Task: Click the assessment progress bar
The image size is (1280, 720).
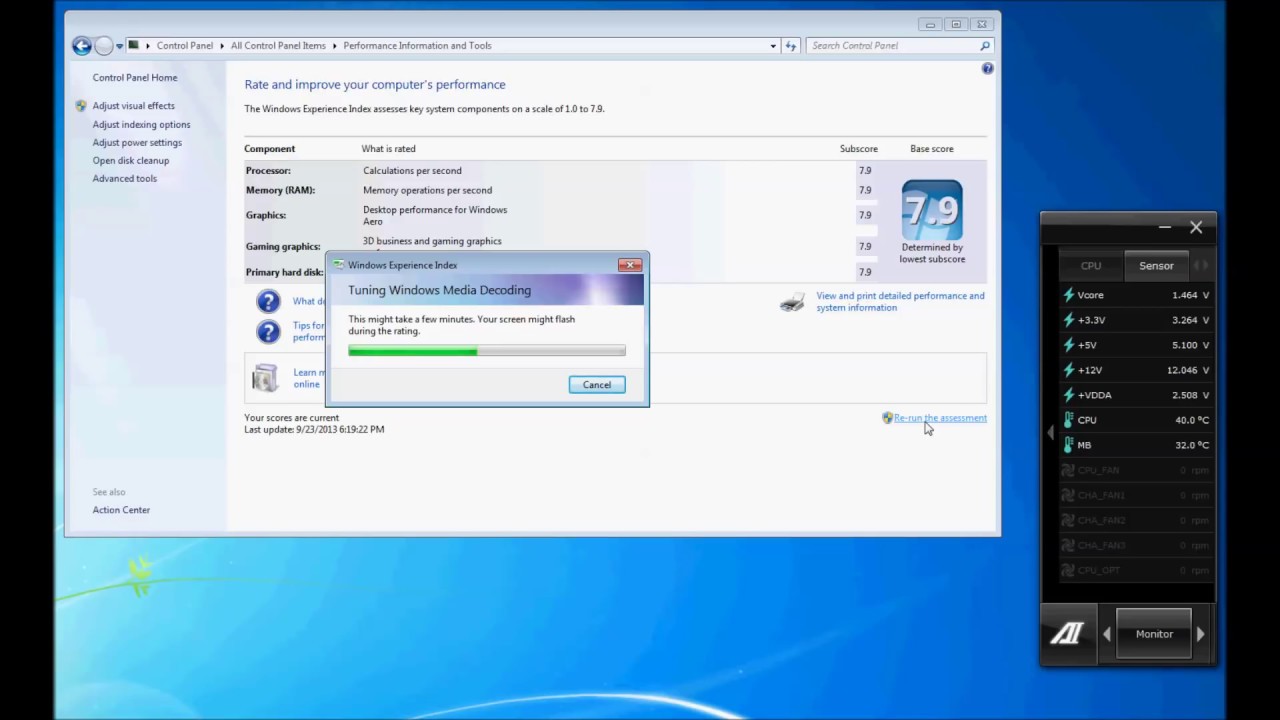Action: pyautogui.click(x=487, y=351)
